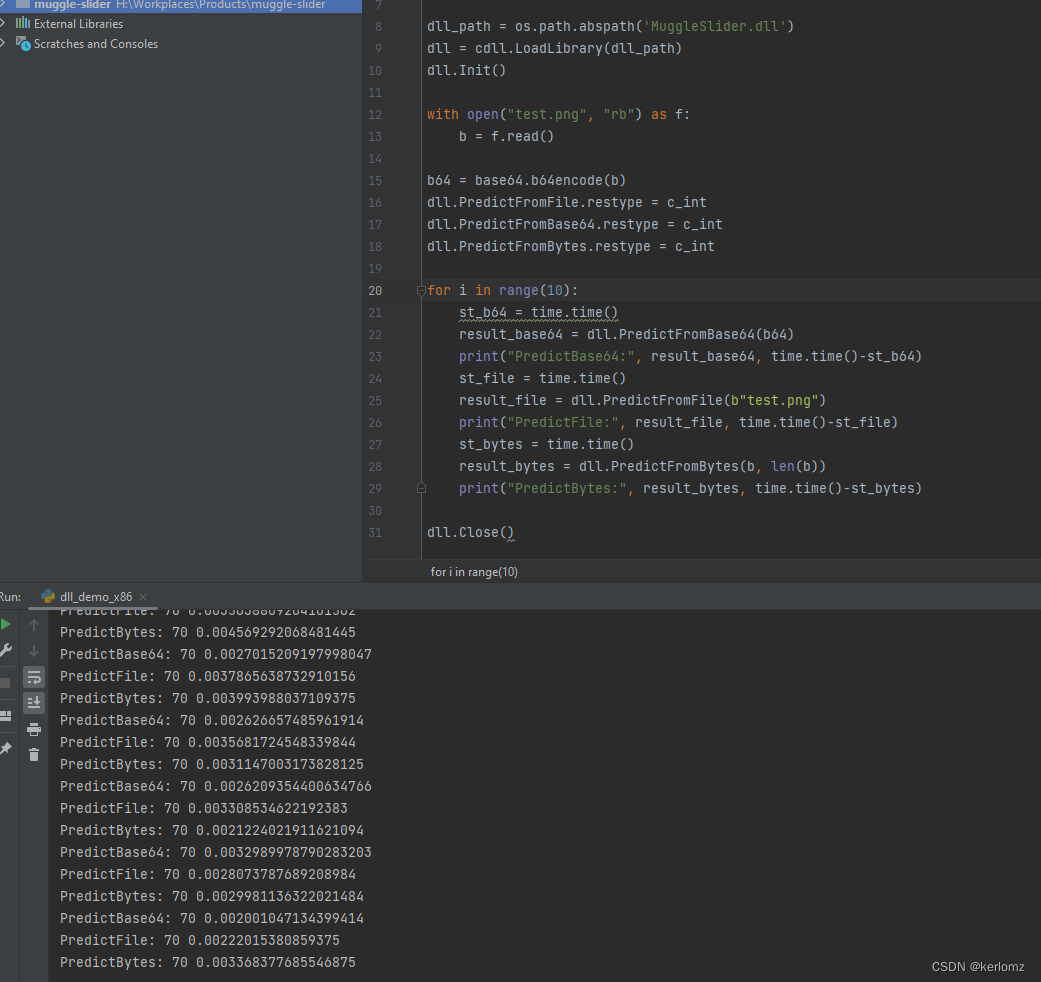Click console line 'PredictBytes: 70 0.004569292068481445'
The image size is (1041, 982).
pyautogui.click(x=208, y=632)
